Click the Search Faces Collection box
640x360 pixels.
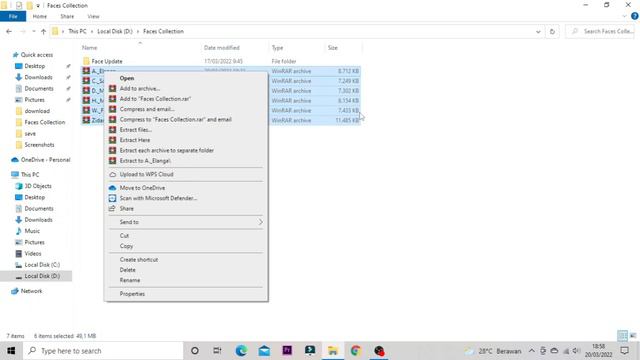click(x=600, y=31)
